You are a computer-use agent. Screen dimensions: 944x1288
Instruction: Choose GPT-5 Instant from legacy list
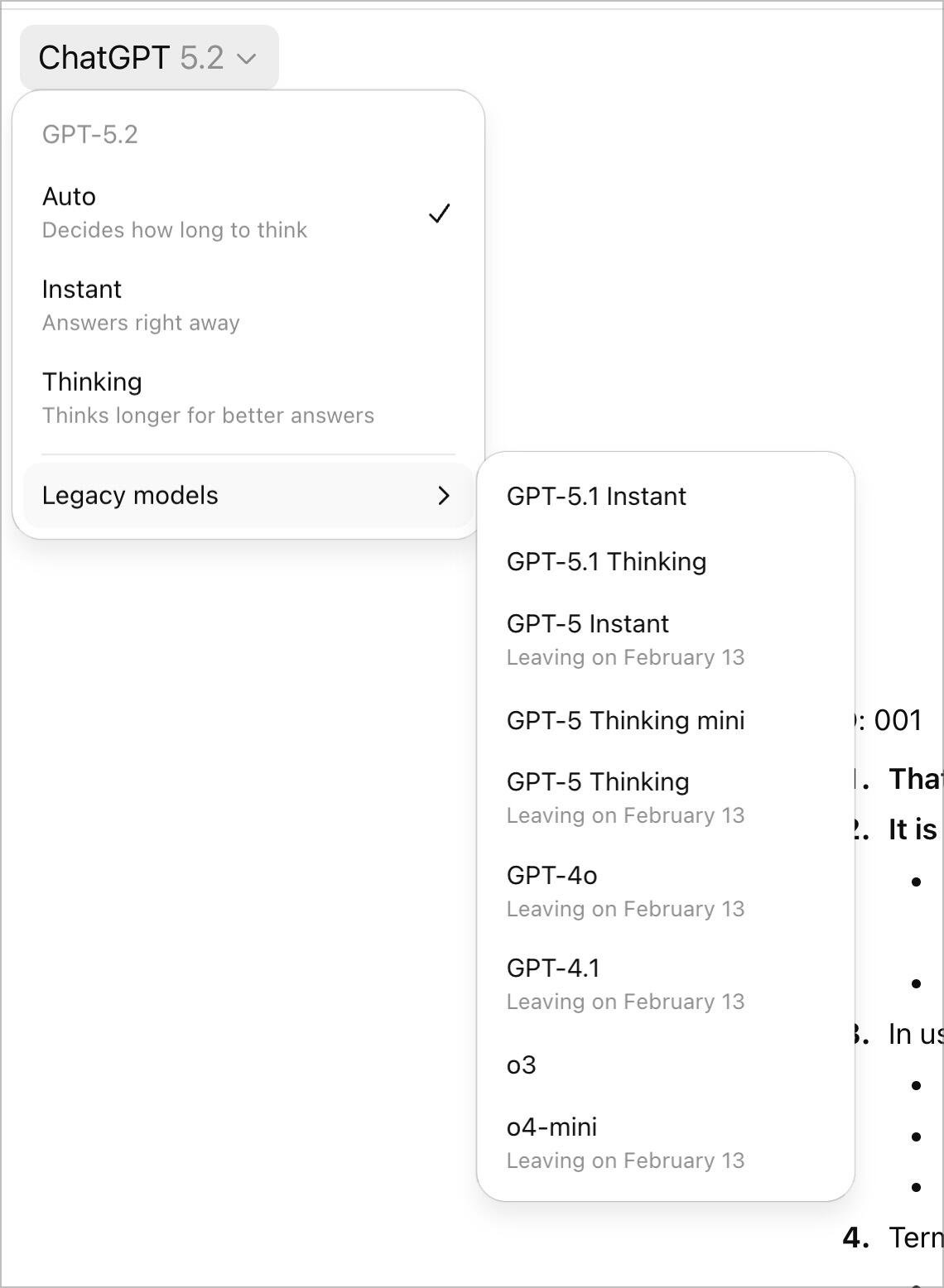pos(588,624)
